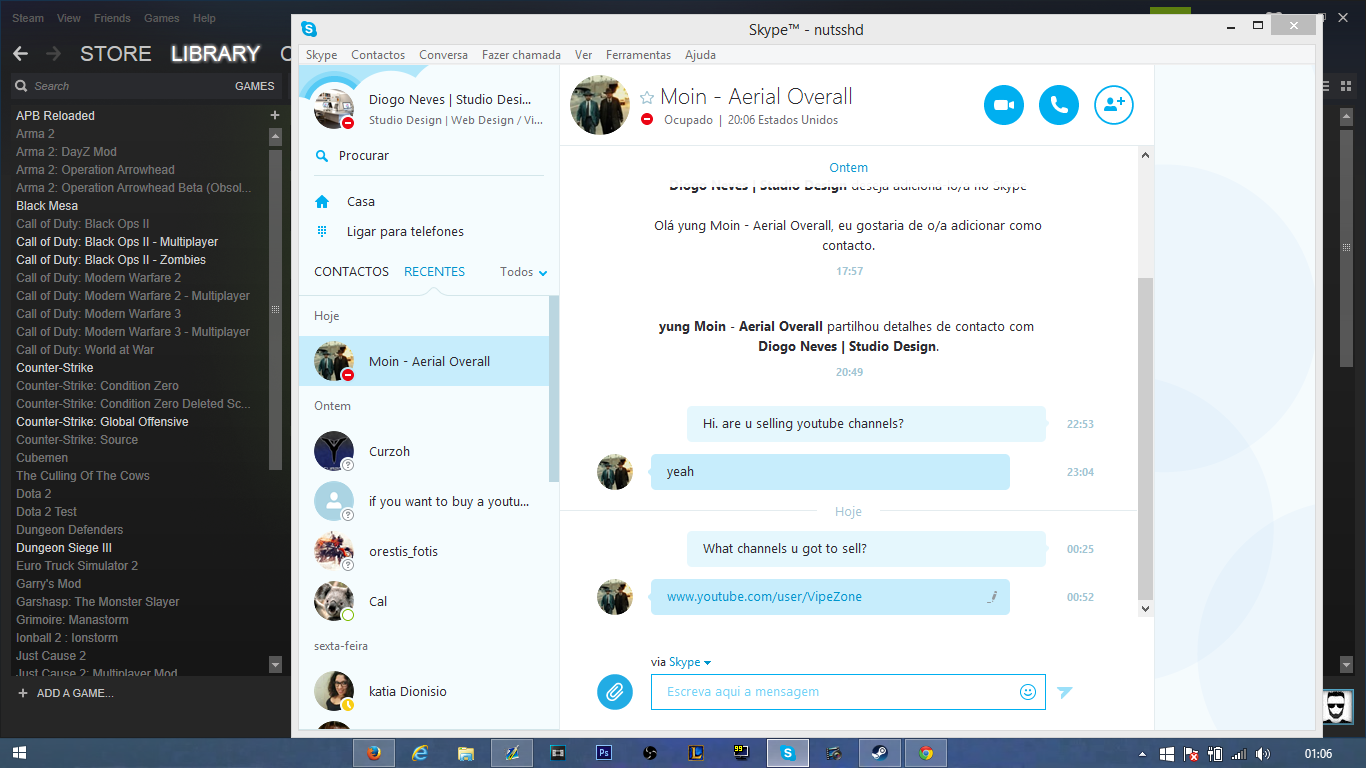The height and width of the screenshot is (768, 1366).
Task: Click own profile avatar at top of Skype sidebar
Action: 334,107
